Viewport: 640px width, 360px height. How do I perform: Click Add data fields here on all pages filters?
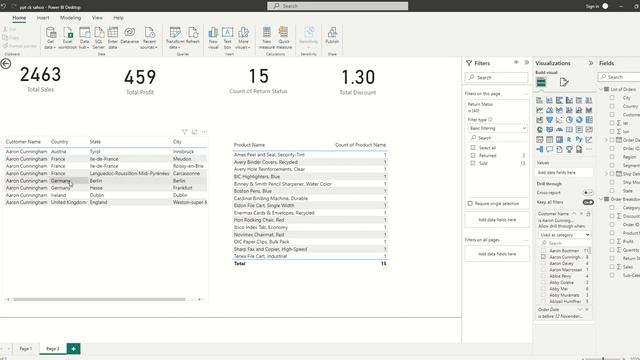coord(497,254)
